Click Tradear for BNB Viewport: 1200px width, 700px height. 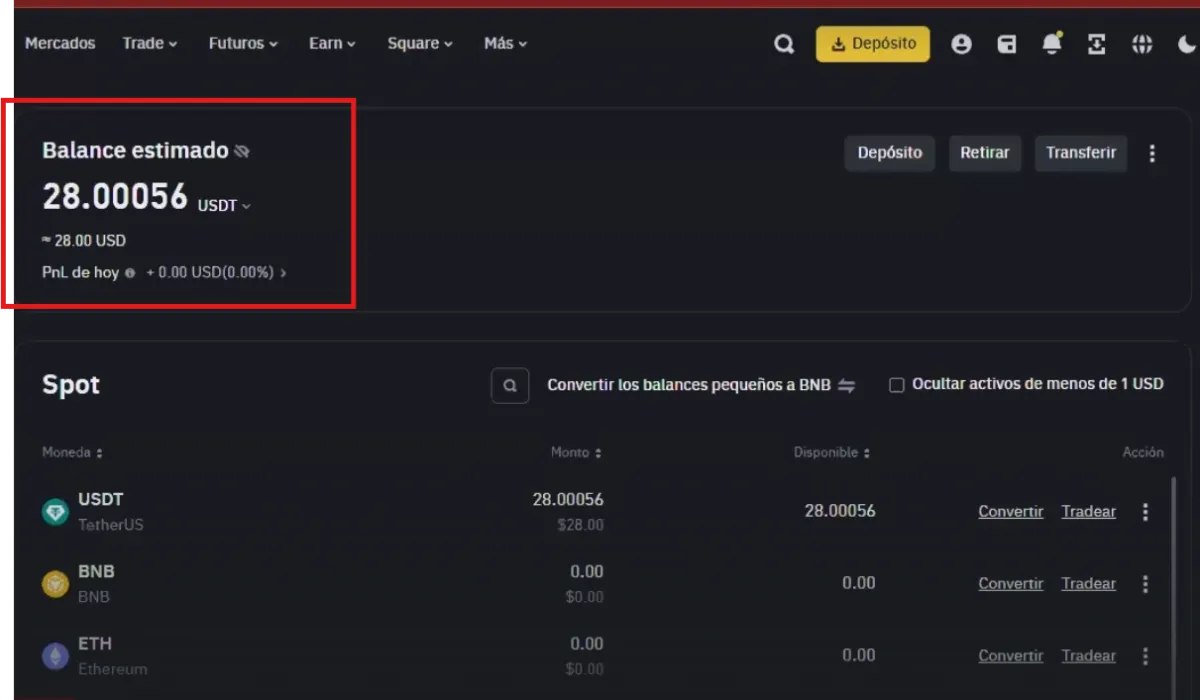tap(1089, 584)
